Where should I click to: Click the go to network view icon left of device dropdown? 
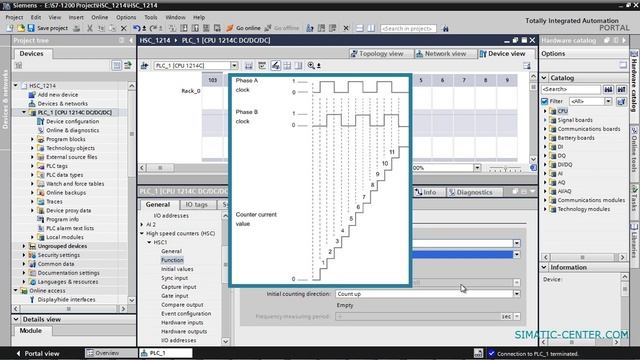coord(144,65)
